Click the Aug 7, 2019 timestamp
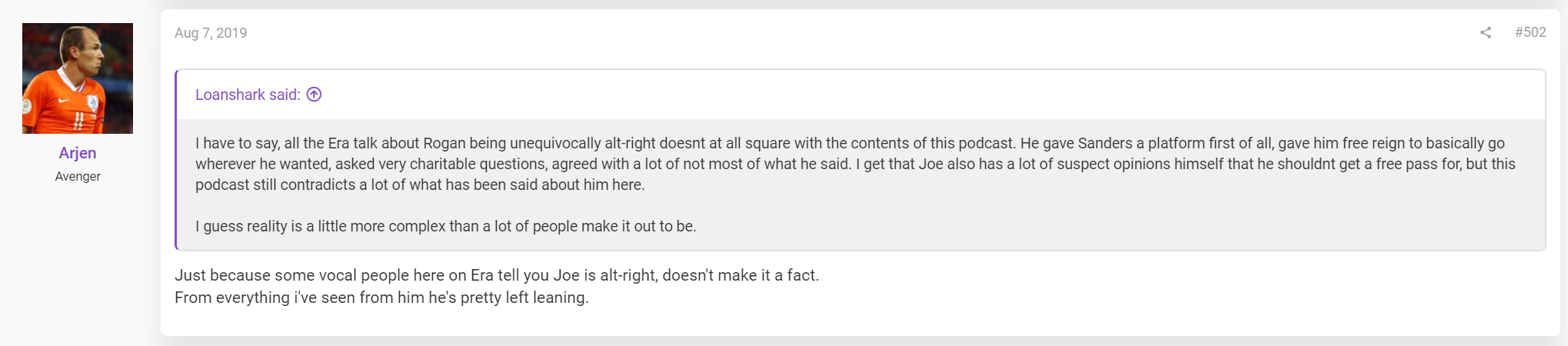Image resolution: width=1568 pixels, height=346 pixels. tap(211, 33)
